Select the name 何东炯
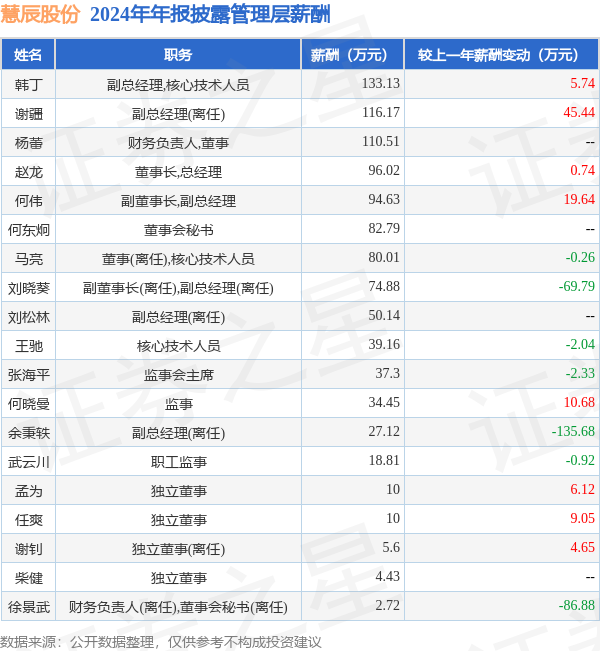600x651 pixels. coord(29,230)
